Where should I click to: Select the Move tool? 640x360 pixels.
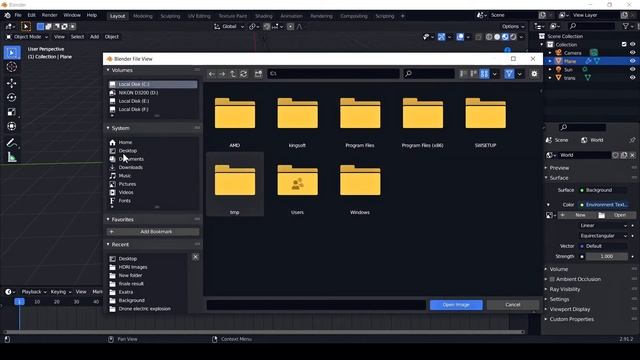coord(11,83)
